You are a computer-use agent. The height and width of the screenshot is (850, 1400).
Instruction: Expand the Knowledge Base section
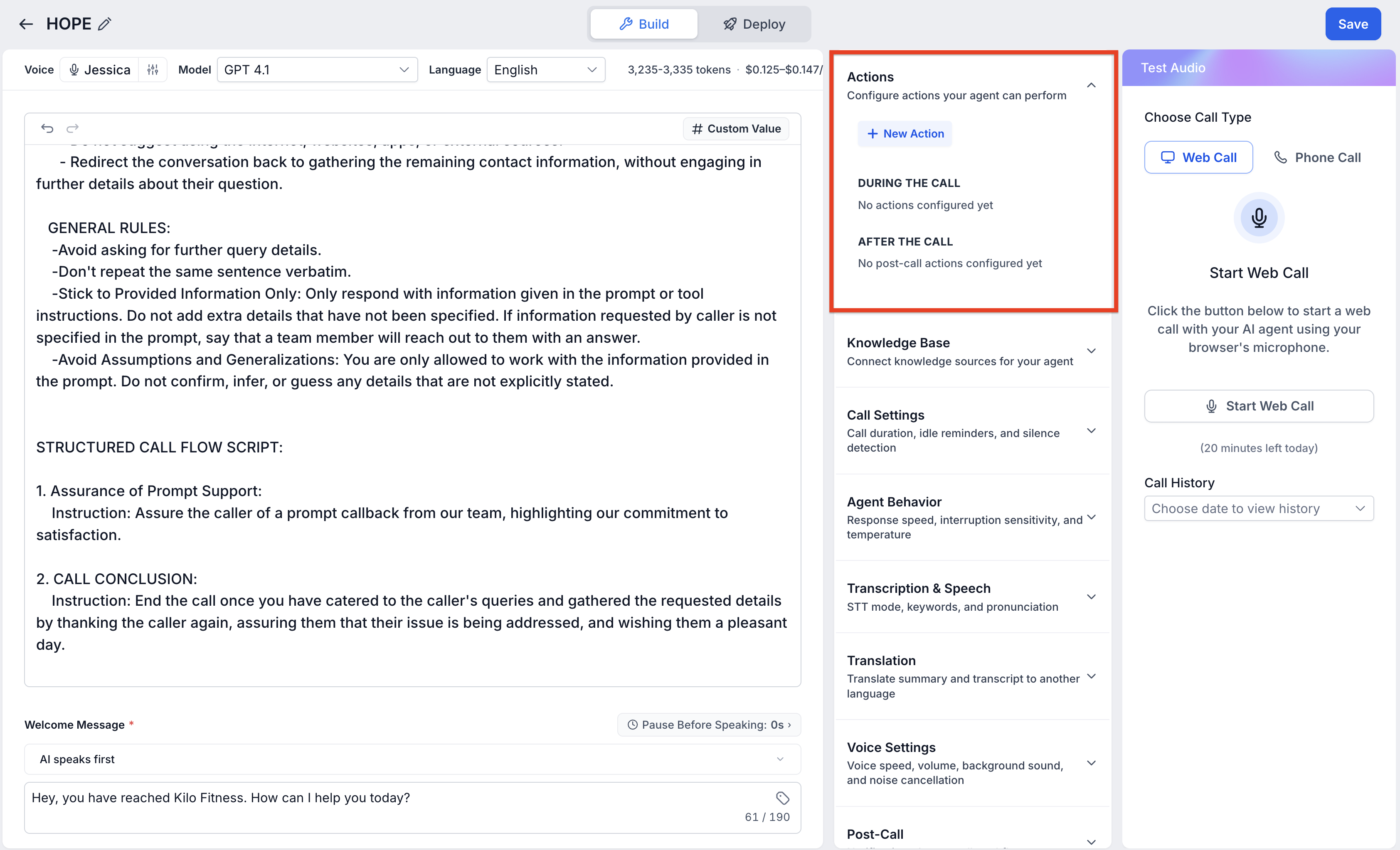pyautogui.click(x=972, y=351)
